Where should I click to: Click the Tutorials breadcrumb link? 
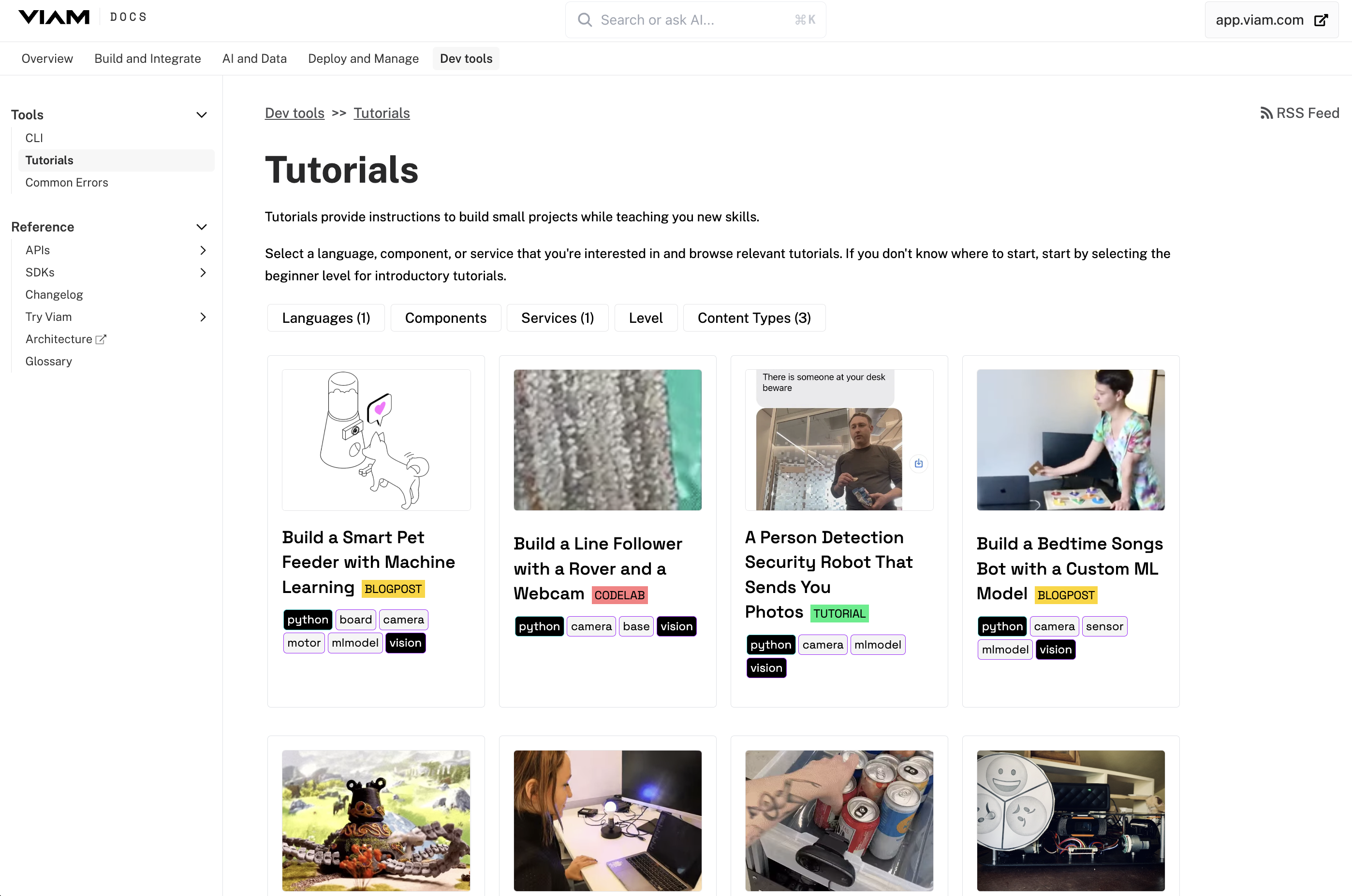[x=382, y=113]
